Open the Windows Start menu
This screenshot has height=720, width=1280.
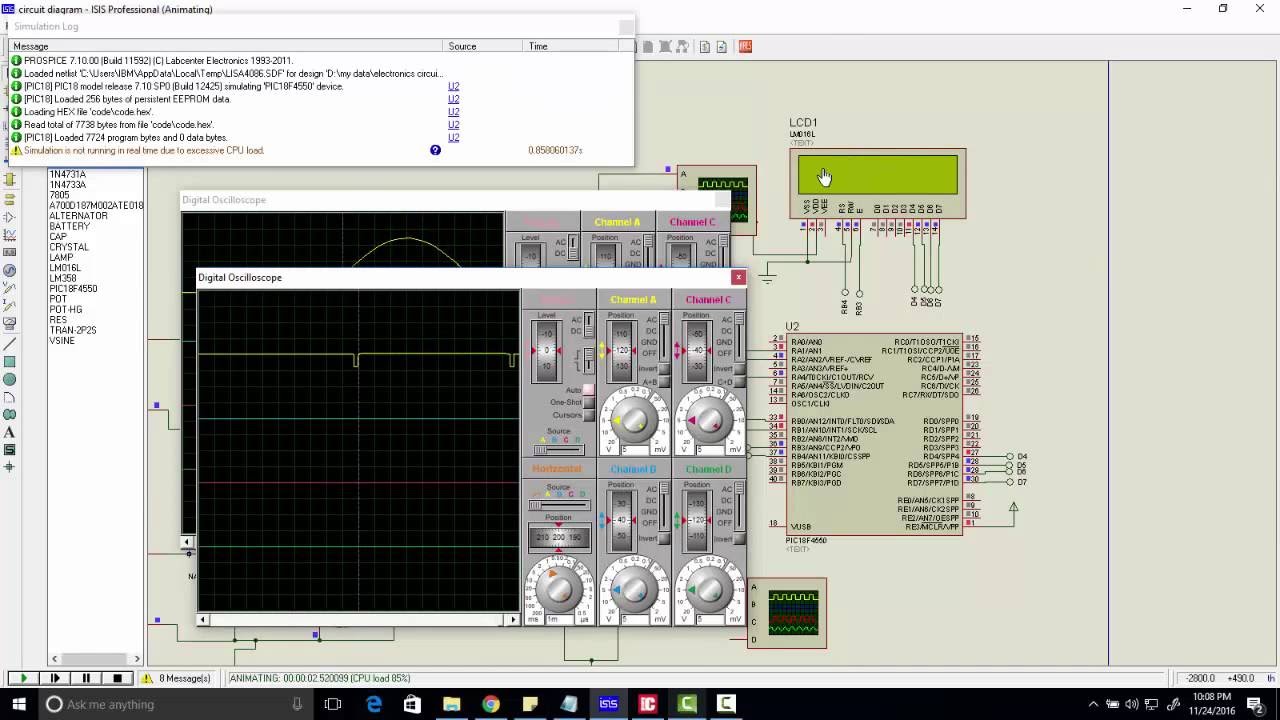[x=19, y=704]
